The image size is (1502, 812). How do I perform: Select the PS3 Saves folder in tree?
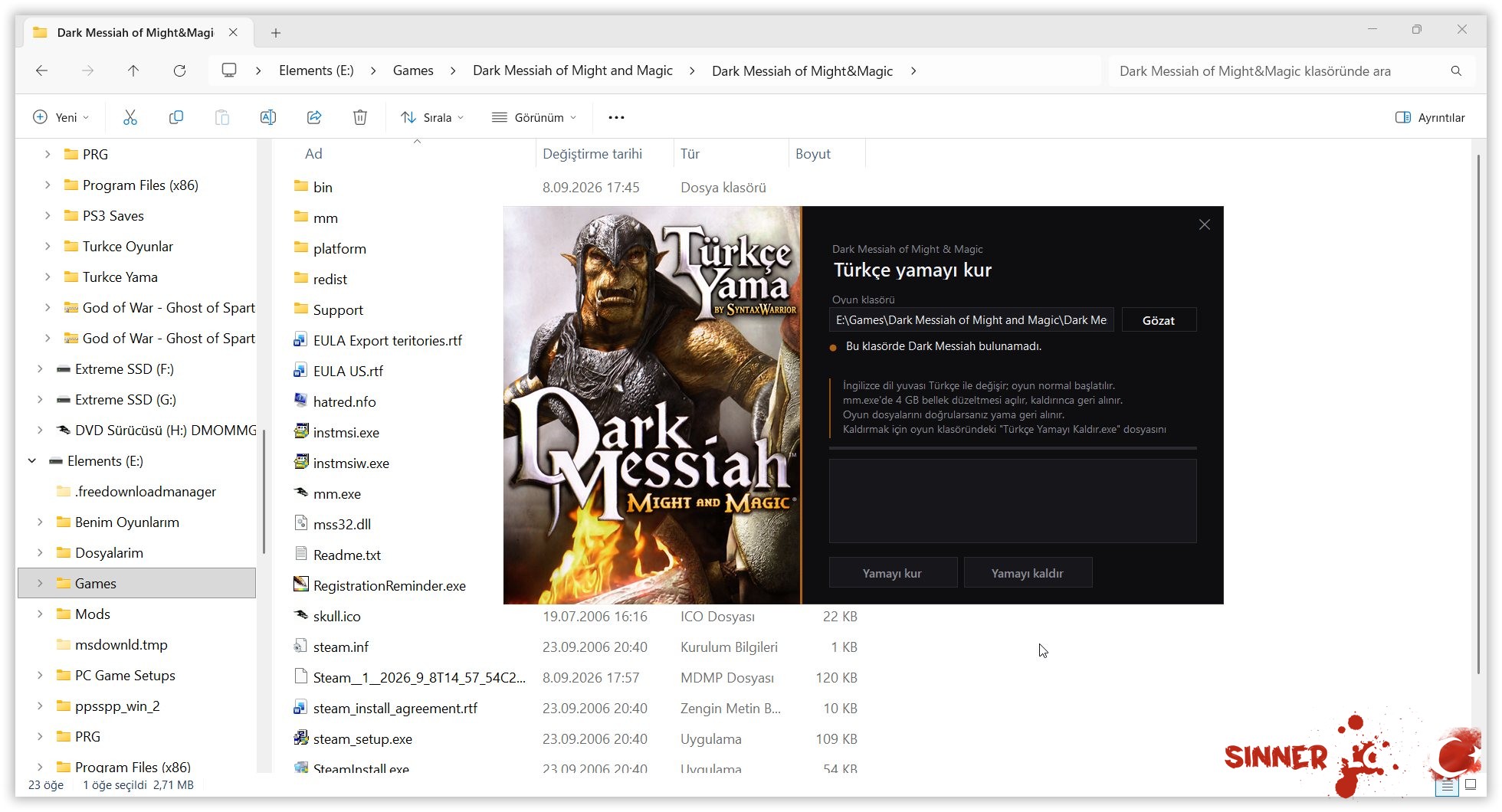(x=113, y=216)
